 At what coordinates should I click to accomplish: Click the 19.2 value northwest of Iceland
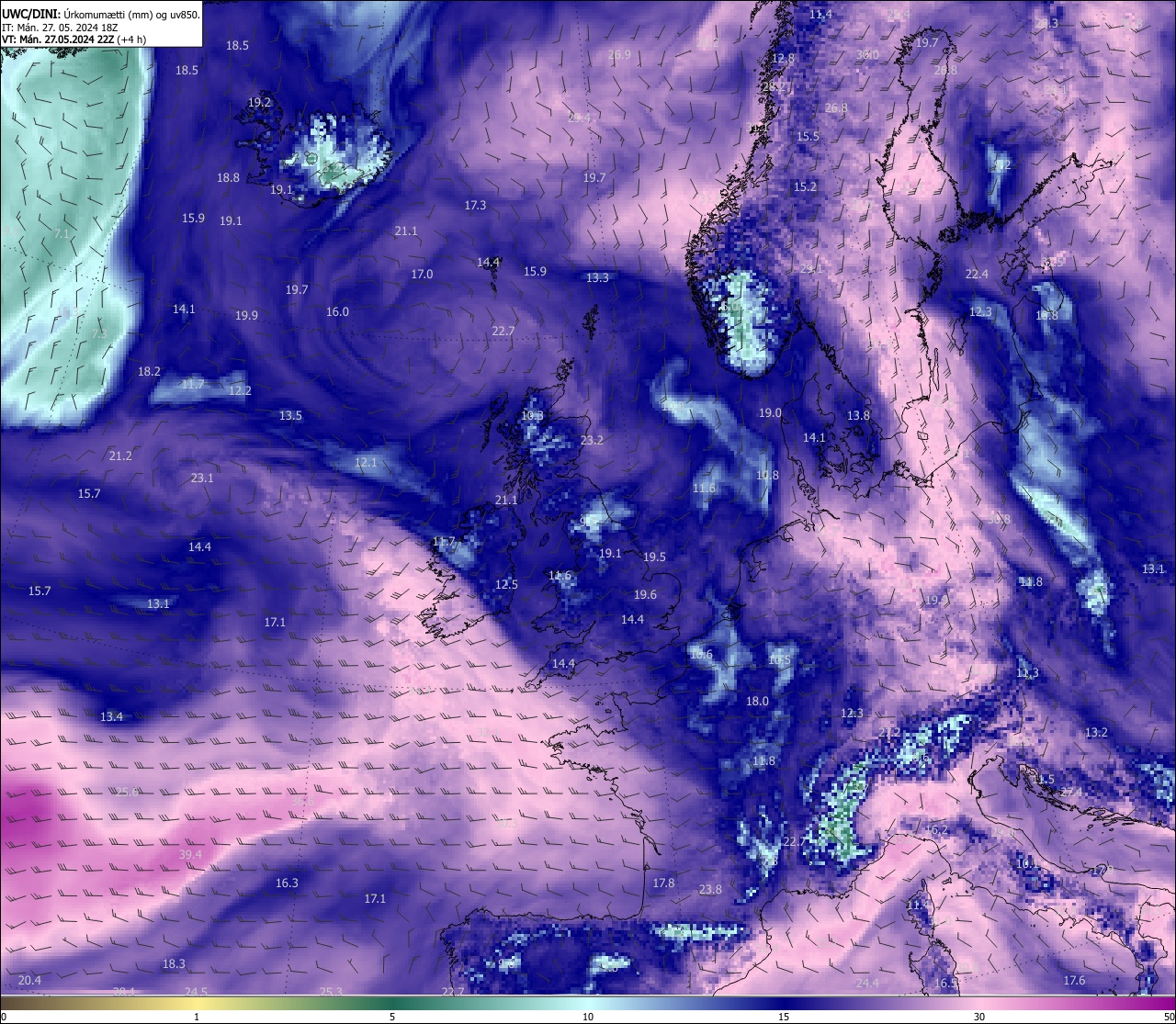click(x=259, y=102)
